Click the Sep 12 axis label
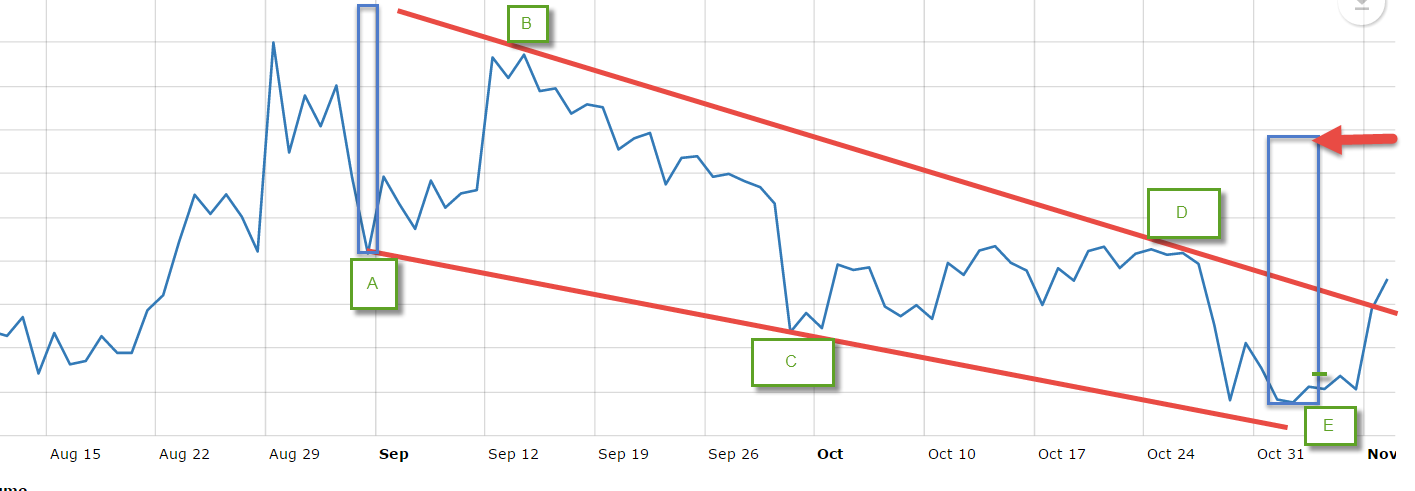The image size is (1415, 491). click(514, 454)
